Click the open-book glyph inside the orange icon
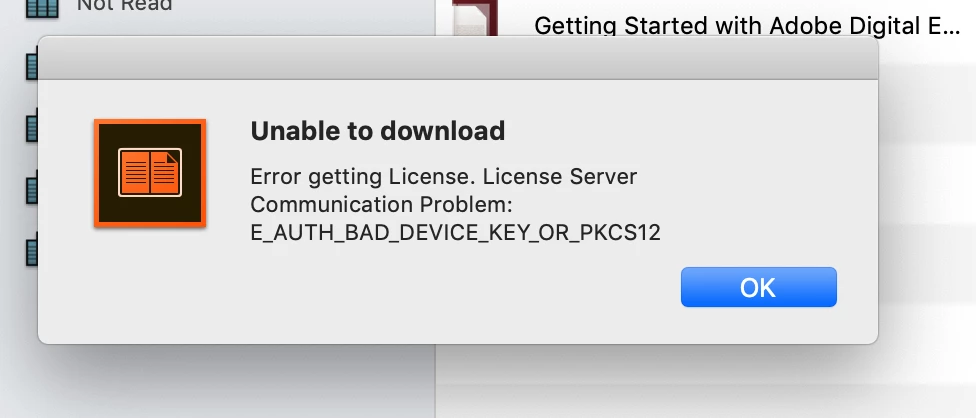976x418 pixels. tap(150, 172)
